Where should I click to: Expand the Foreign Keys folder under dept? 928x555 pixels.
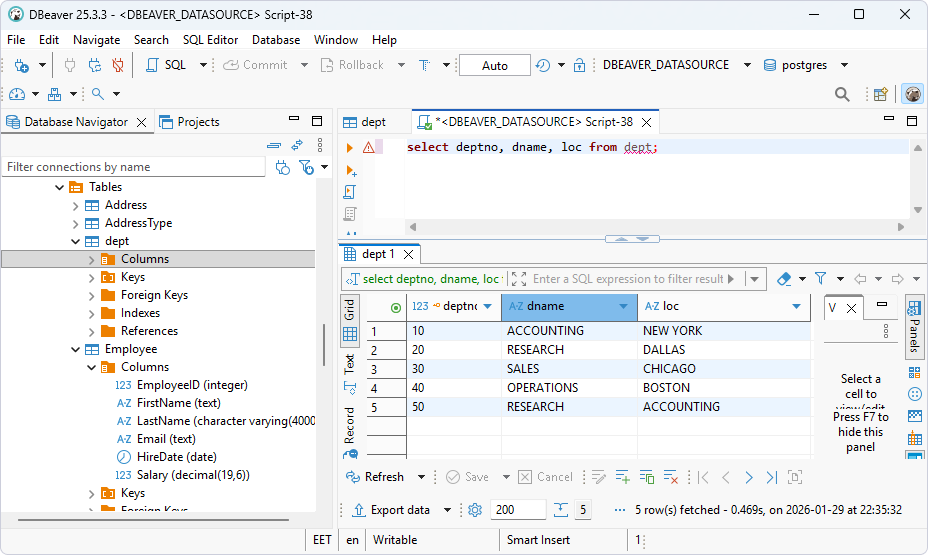pos(91,295)
